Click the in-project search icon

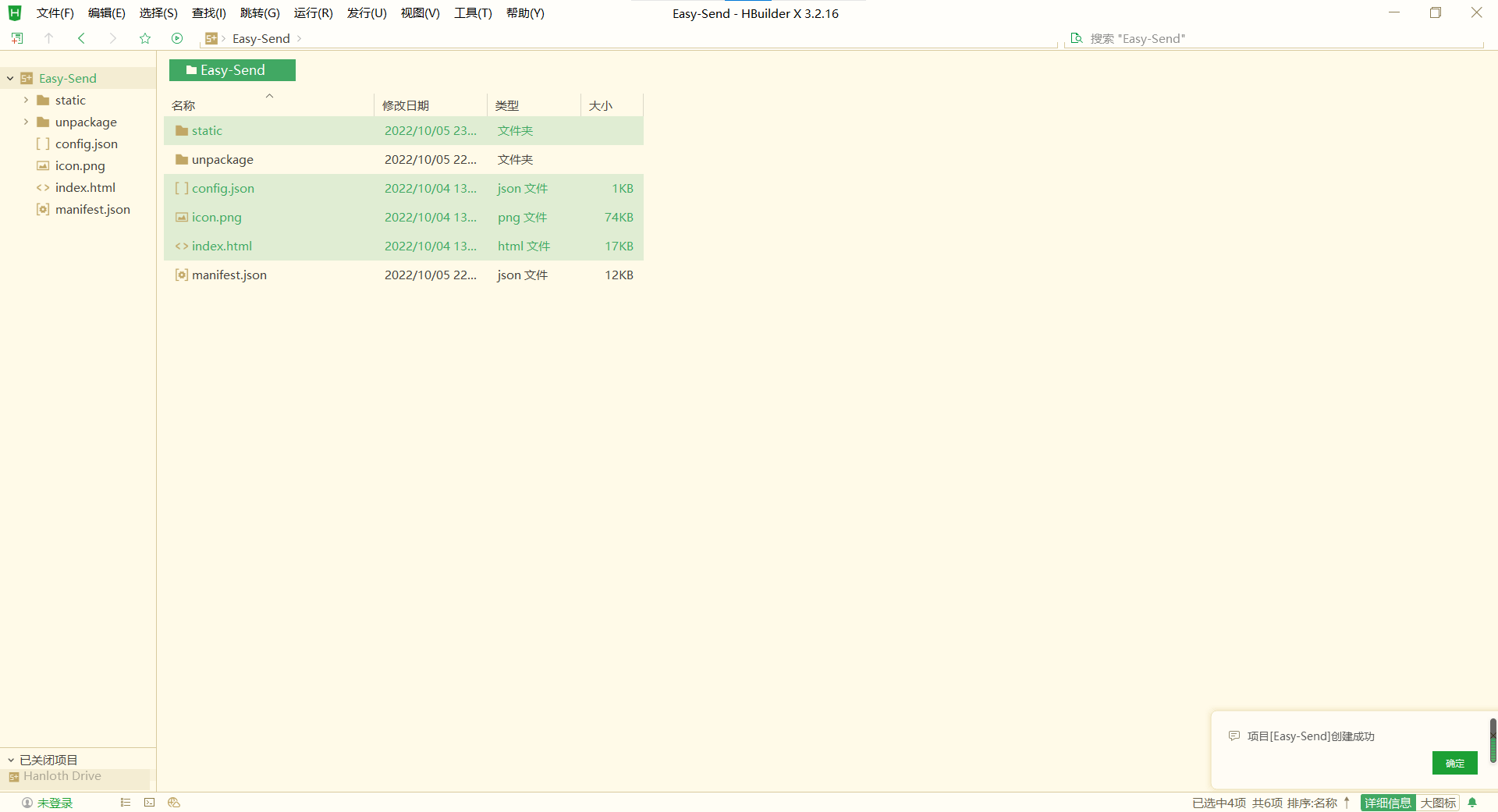point(1077,38)
